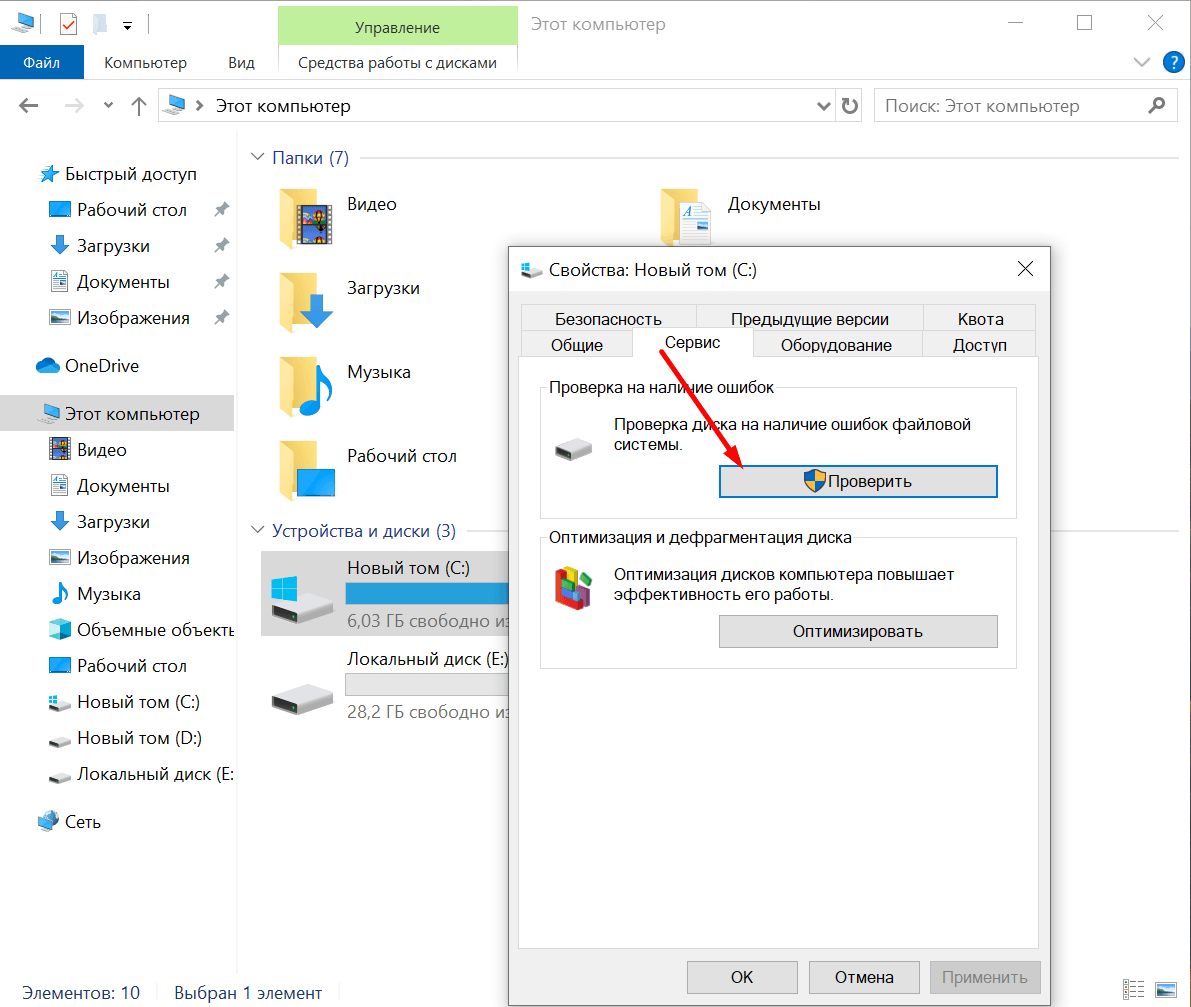1191x1007 pixels.
Task: Open Средства работы с дисками tab
Action: [397, 63]
